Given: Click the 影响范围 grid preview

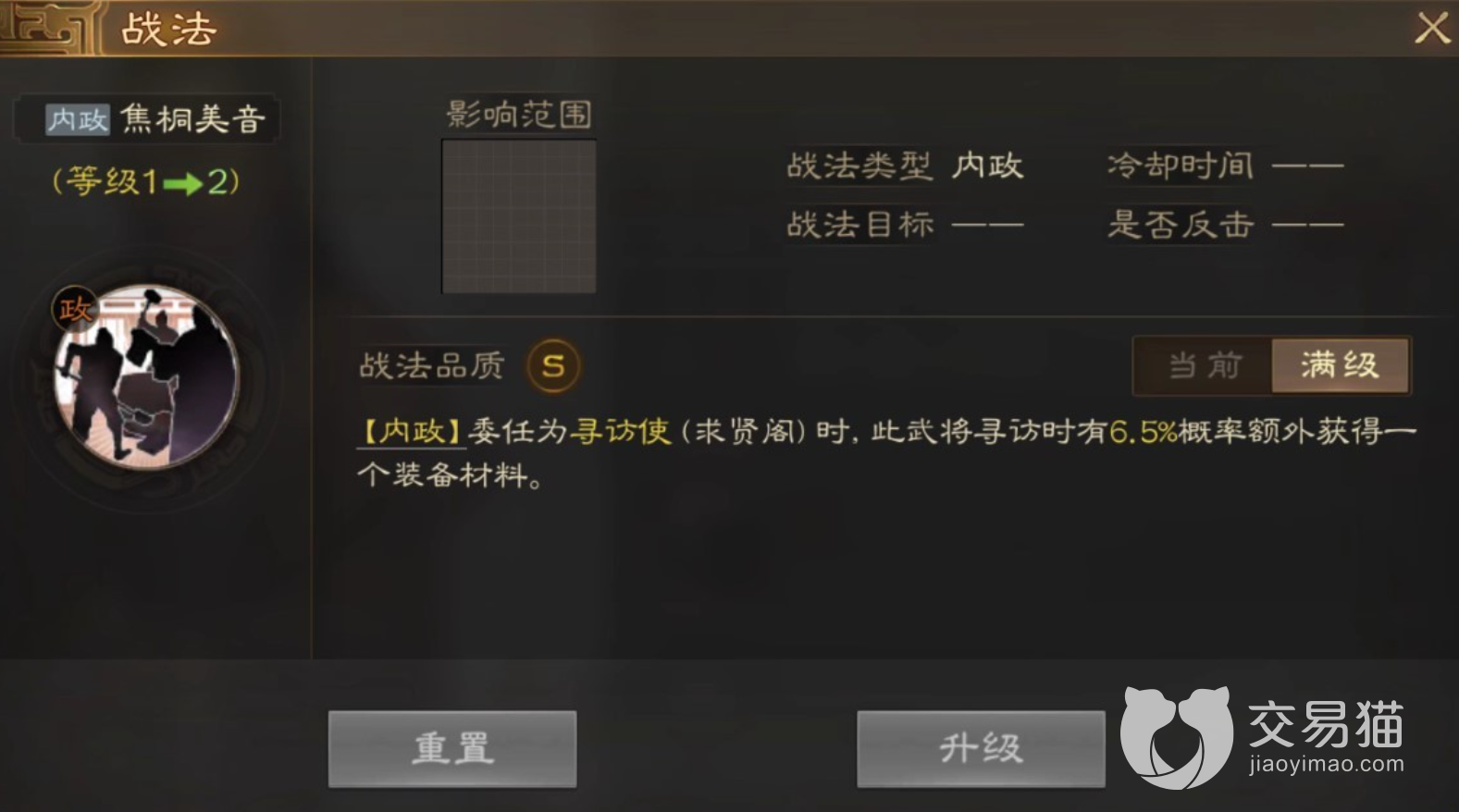Looking at the screenshot, I should (x=519, y=216).
